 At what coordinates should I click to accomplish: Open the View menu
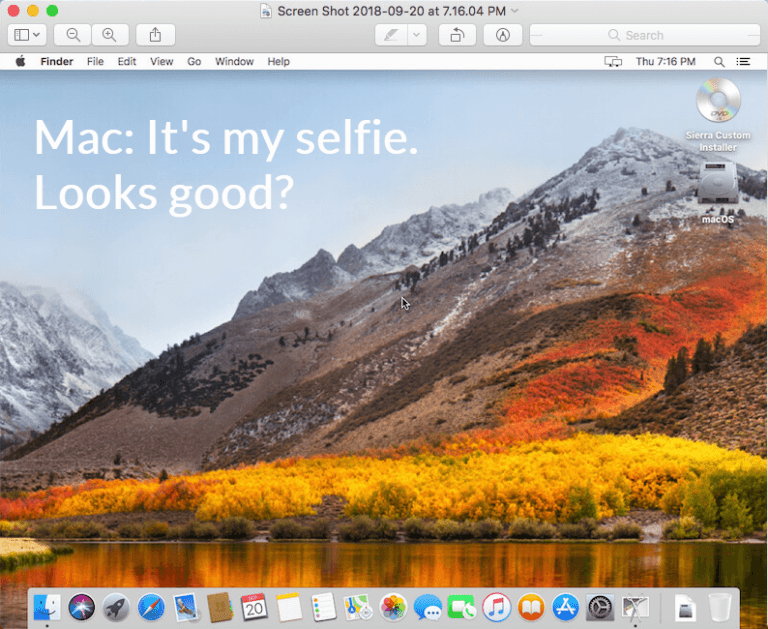pyautogui.click(x=162, y=61)
